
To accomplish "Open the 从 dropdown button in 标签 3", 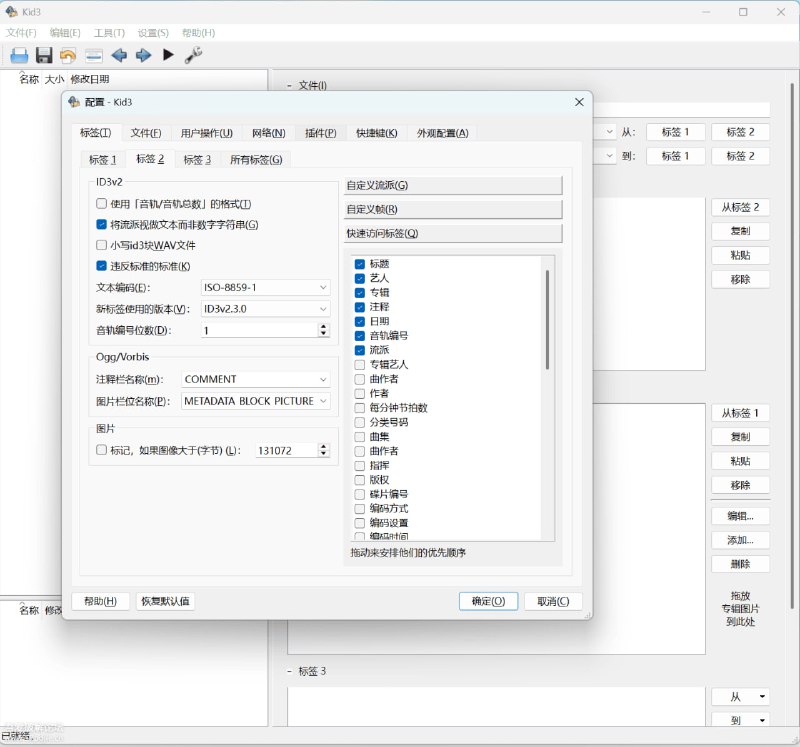I will pyautogui.click(x=740, y=696).
